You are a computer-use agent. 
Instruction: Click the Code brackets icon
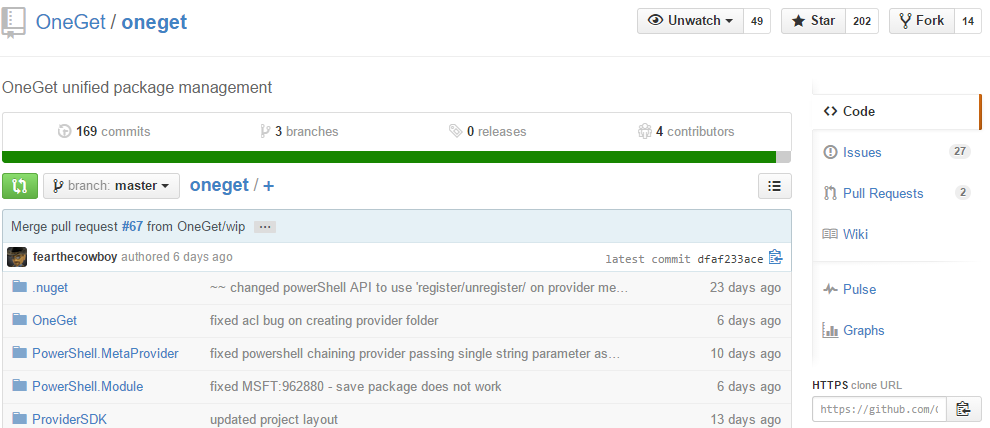(x=830, y=111)
